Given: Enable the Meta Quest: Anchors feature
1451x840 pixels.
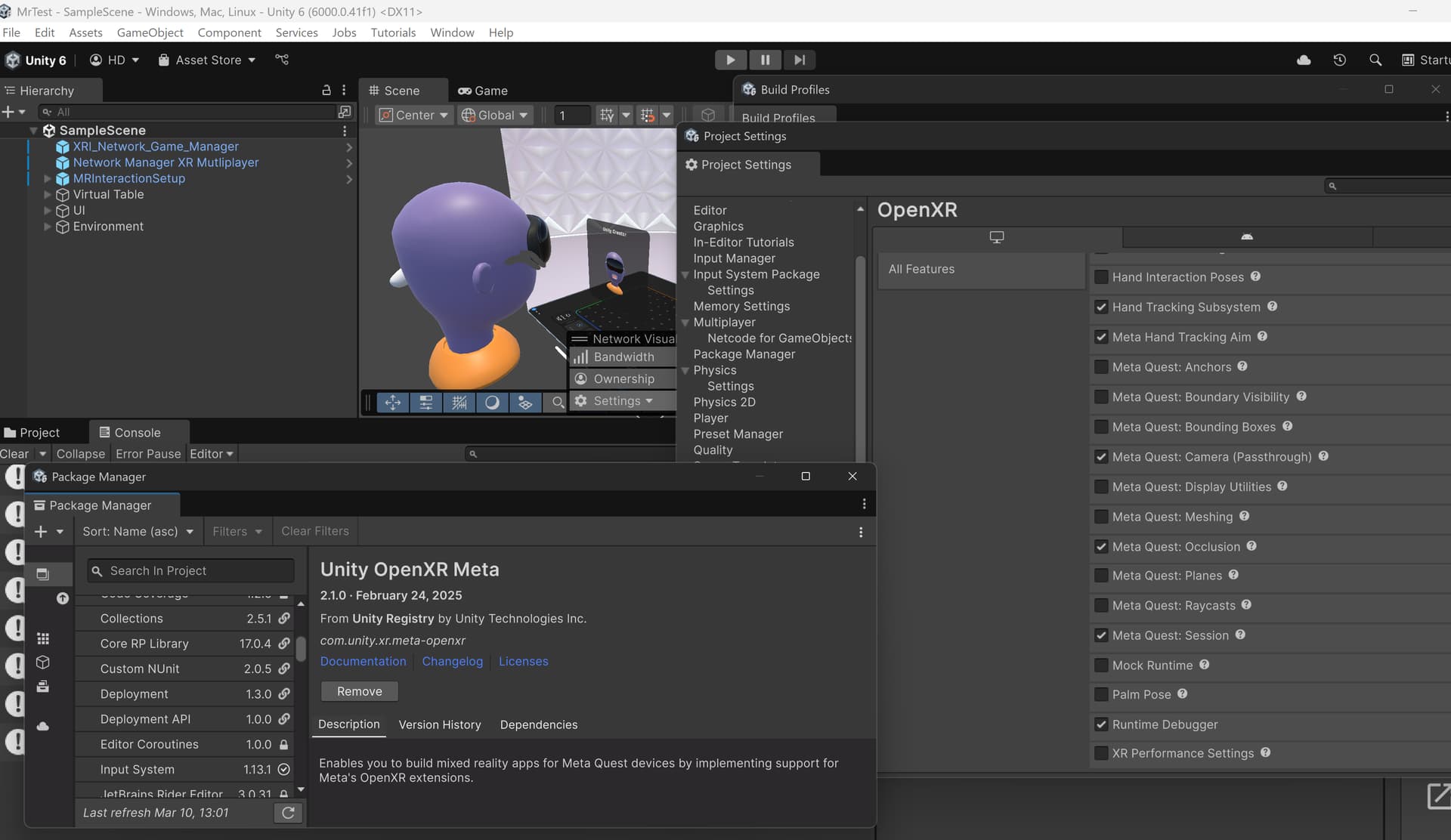Looking at the screenshot, I should (1100, 367).
